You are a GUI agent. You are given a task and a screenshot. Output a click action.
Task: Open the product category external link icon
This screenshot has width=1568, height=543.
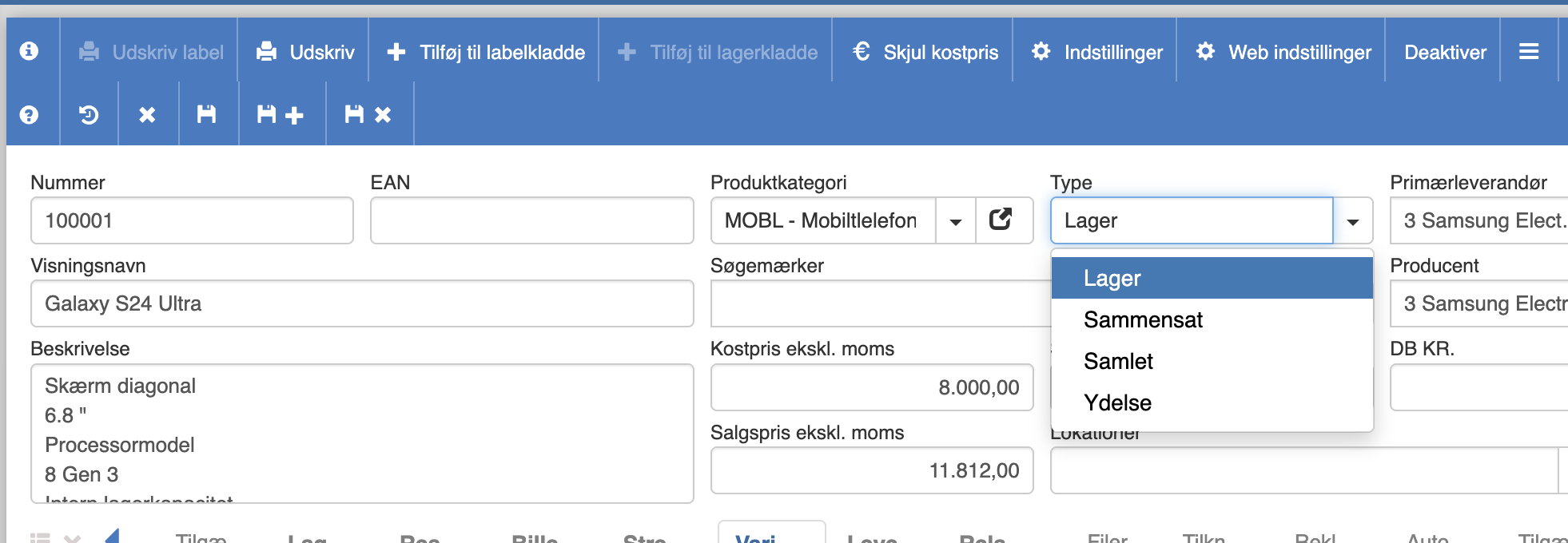1001,220
